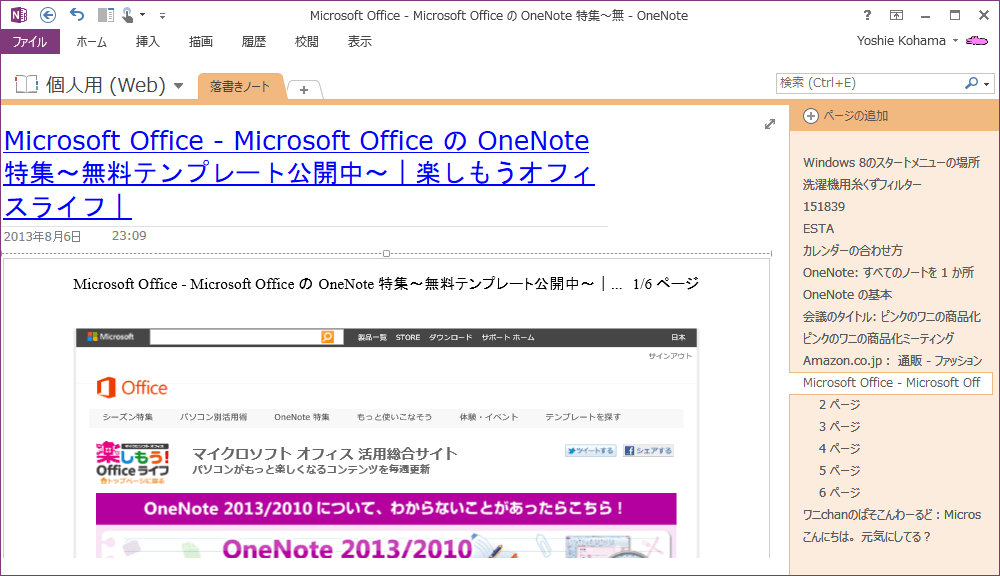Select page Microsoft Office - Microsoft Off
Image resolution: width=1000 pixels, height=576 pixels.
click(891, 383)
